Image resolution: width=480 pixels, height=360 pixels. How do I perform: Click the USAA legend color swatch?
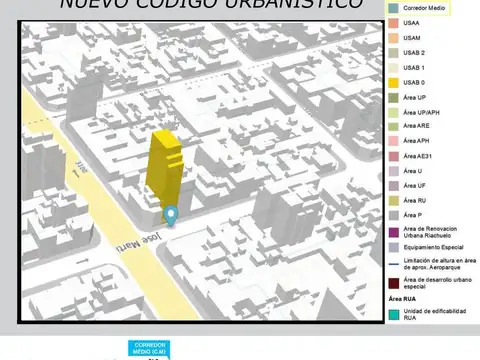pos(393,23)
